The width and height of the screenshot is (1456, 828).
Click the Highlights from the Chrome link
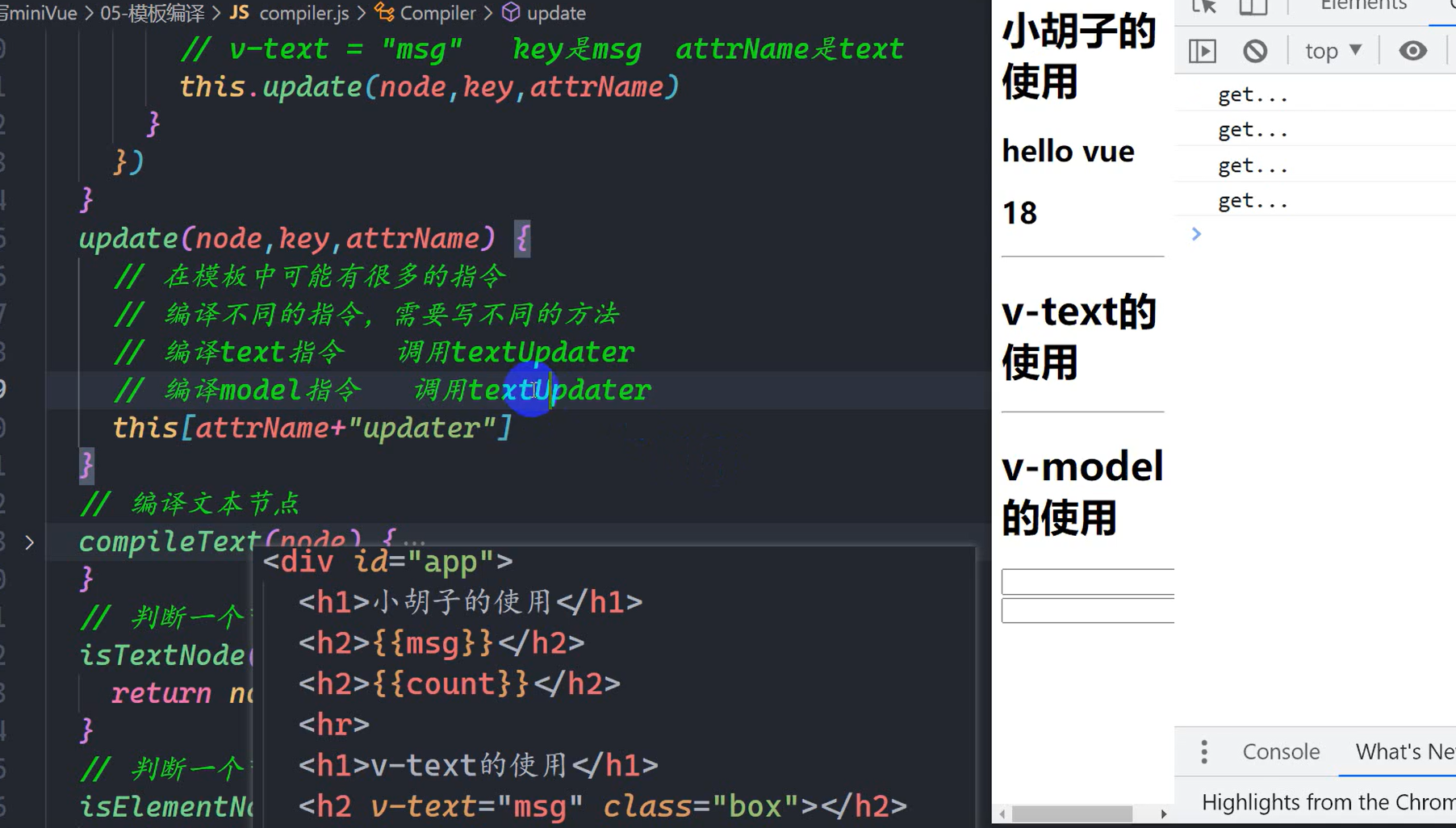pos(1326,801)
